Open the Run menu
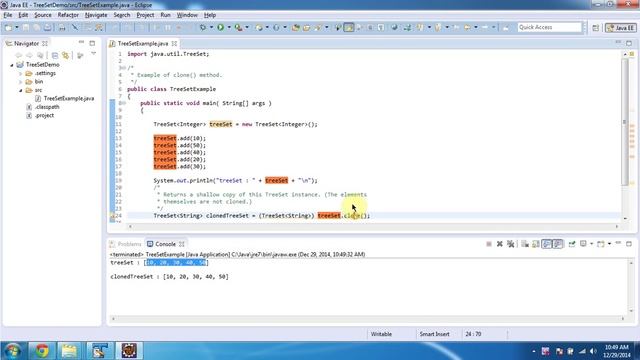This screenshot has height=360, width=640. point(165,15)
